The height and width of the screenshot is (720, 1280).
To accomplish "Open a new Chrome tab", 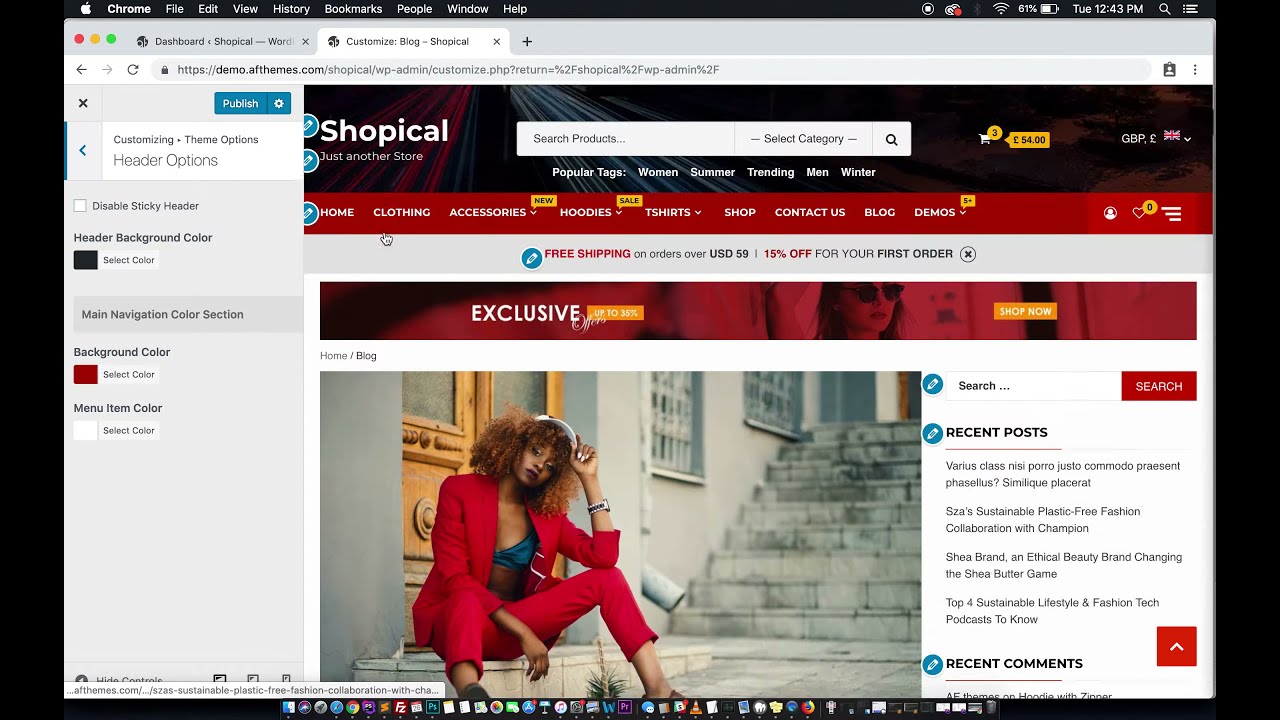I will 527,41.
